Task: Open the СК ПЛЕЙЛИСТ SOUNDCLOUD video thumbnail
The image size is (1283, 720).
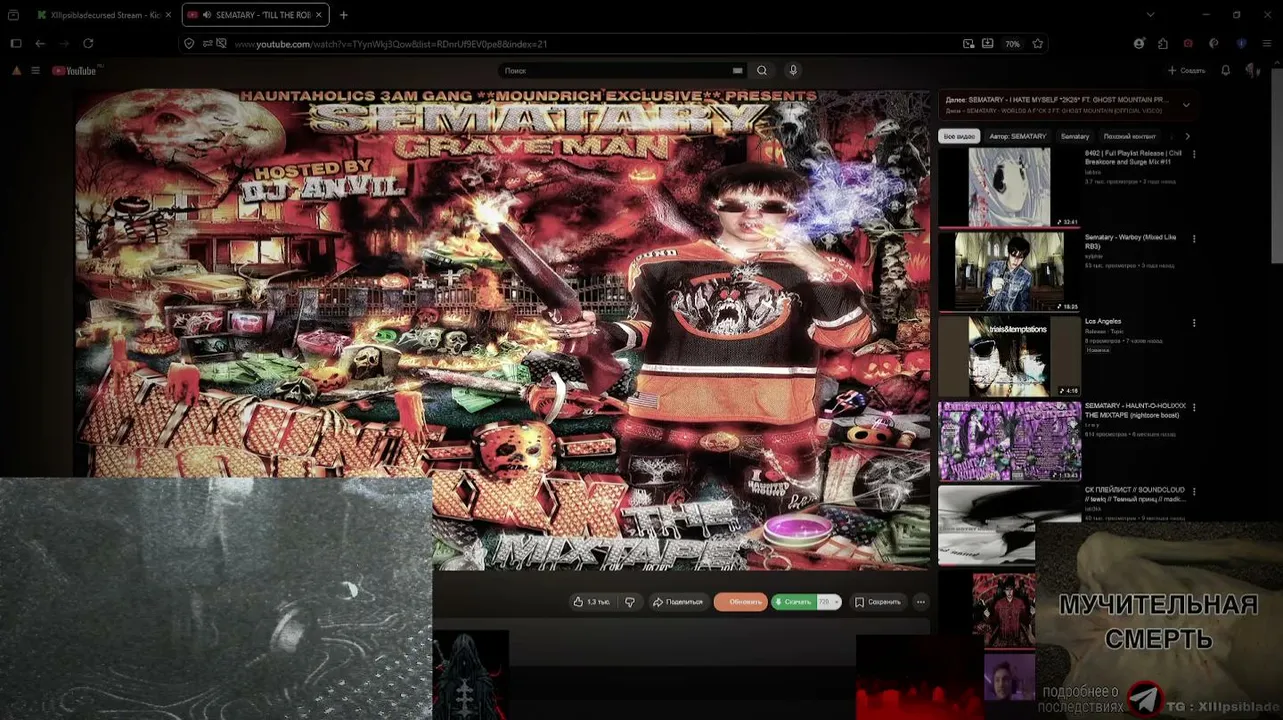Action: click(1009, 525)
